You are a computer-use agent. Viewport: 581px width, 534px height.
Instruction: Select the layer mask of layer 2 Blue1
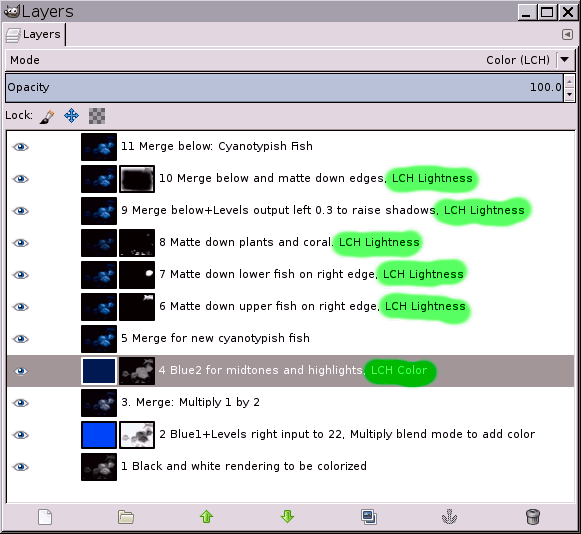pyautogui.click(x=137, y=435)
